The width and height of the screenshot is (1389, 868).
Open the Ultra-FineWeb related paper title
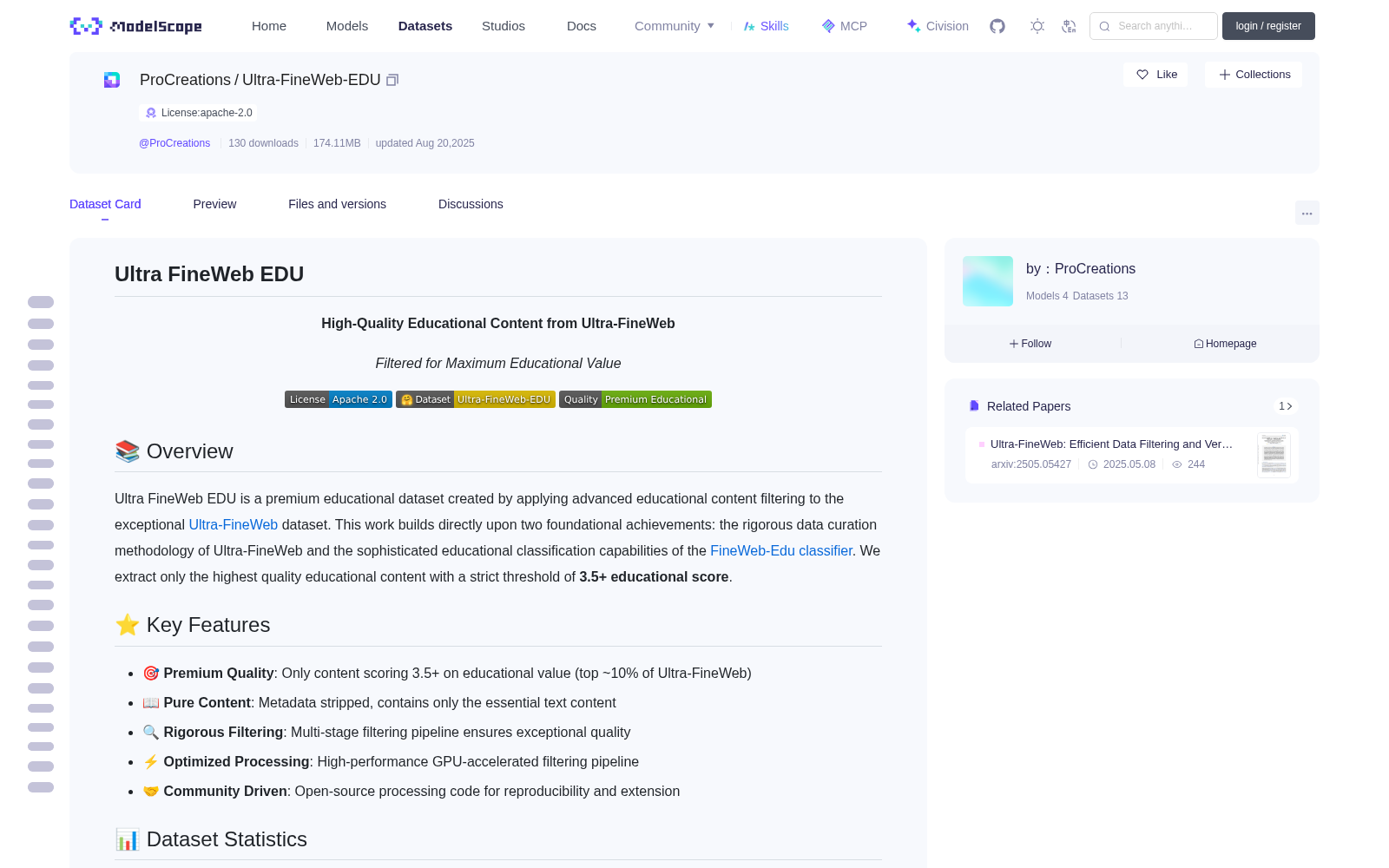[1111, 444]
